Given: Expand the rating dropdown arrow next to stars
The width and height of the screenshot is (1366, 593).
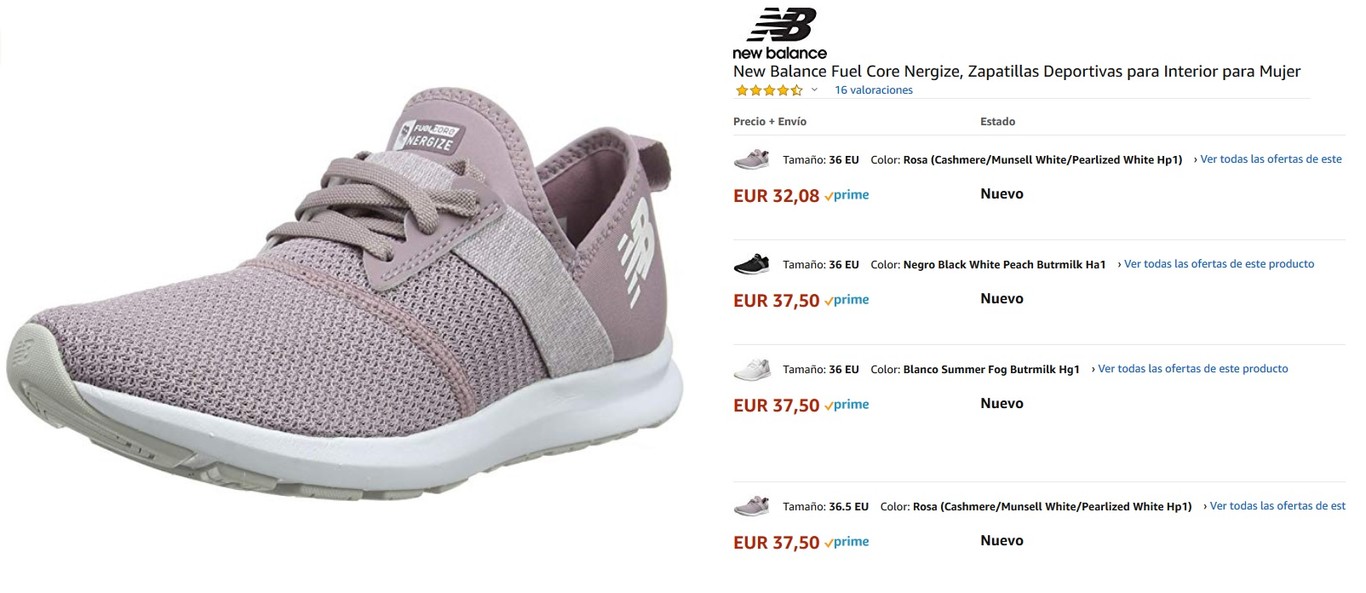Looking at the screenshot, I should pos(814,90).
